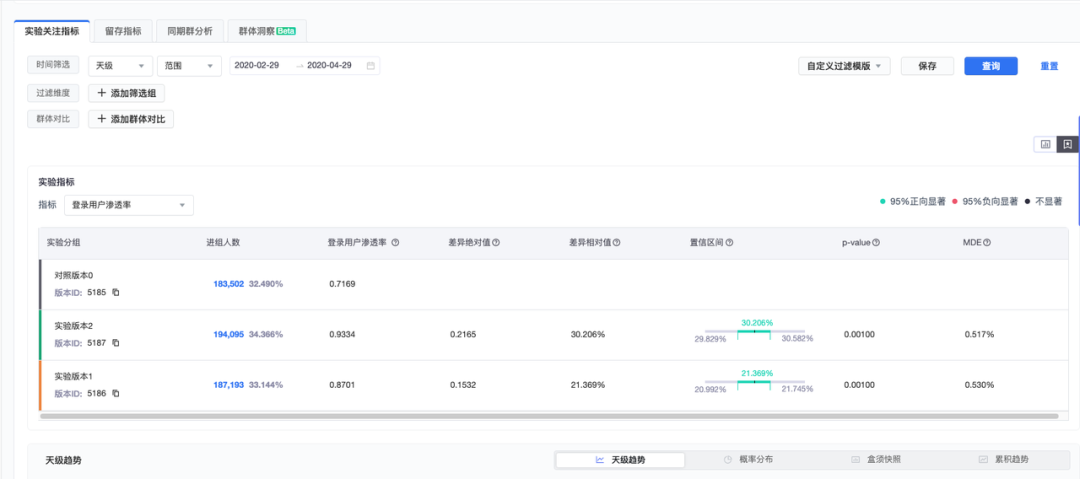This screenshot has width=1080, height=479.
Task: Click MDE value 0.517%
Action: [979, 334]
